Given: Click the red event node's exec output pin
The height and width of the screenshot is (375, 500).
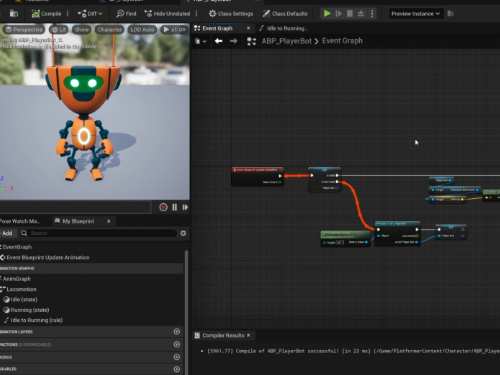Looking at the screenshot, I should (280, 176).
